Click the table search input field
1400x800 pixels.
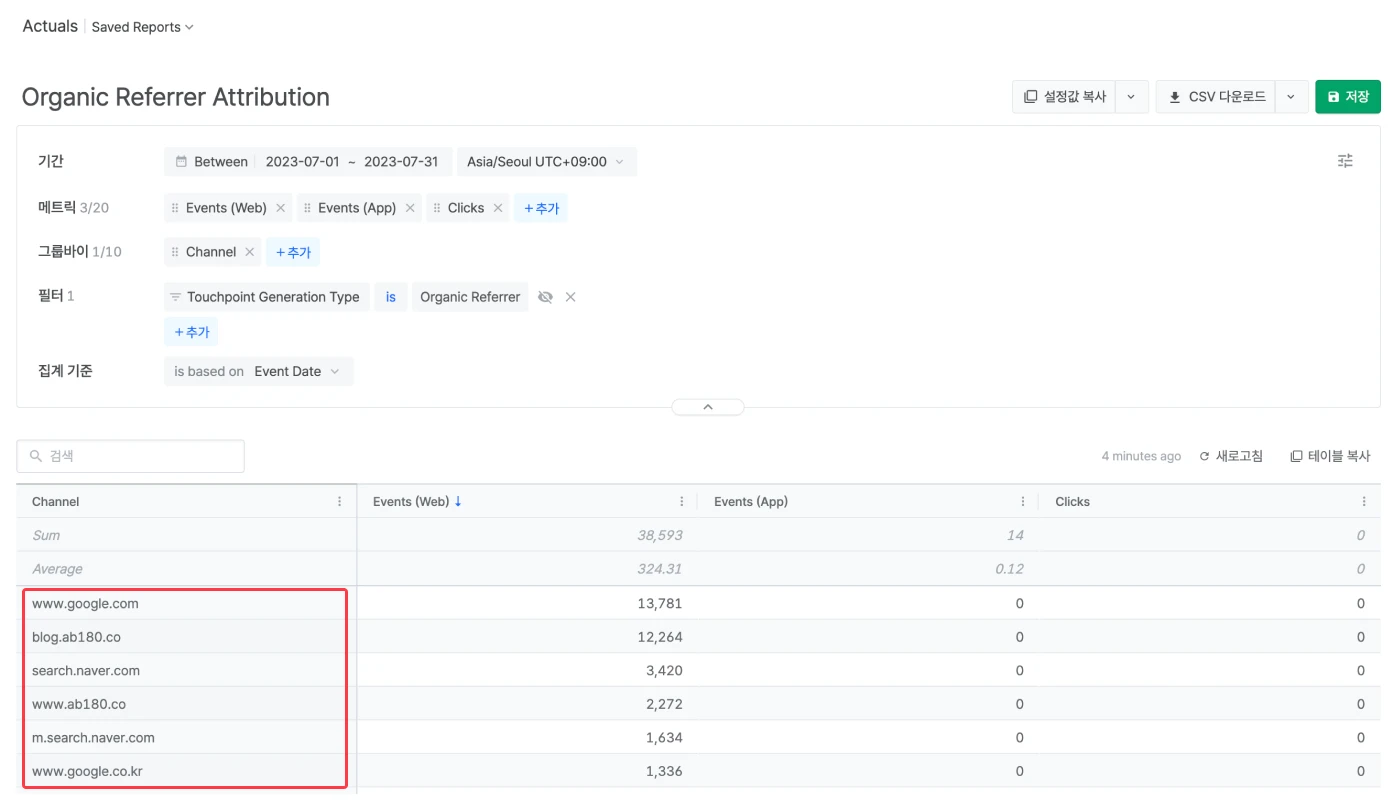131,456
